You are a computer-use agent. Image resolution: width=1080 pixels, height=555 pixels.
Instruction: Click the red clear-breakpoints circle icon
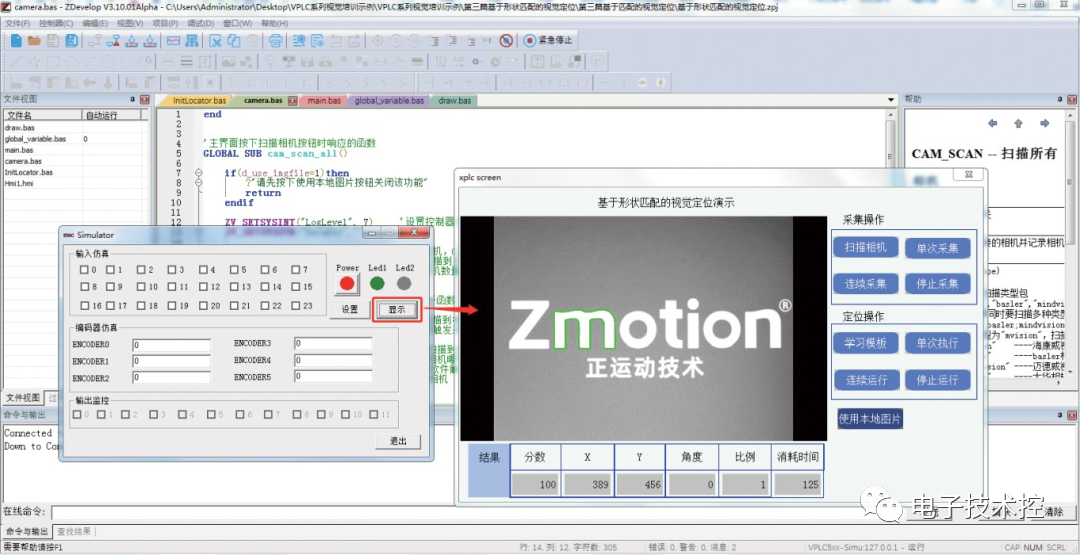click(x=506, y=41)
